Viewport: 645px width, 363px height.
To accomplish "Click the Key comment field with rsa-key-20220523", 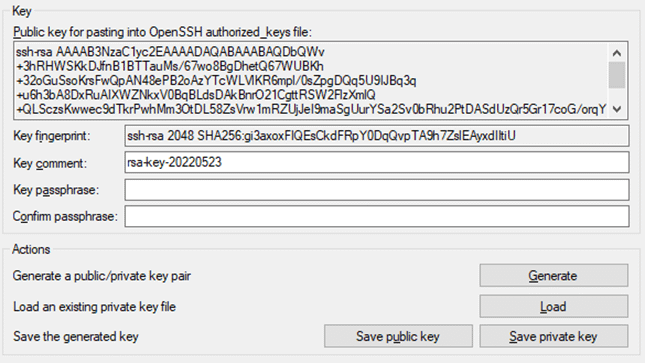I will tap(377, 162).
